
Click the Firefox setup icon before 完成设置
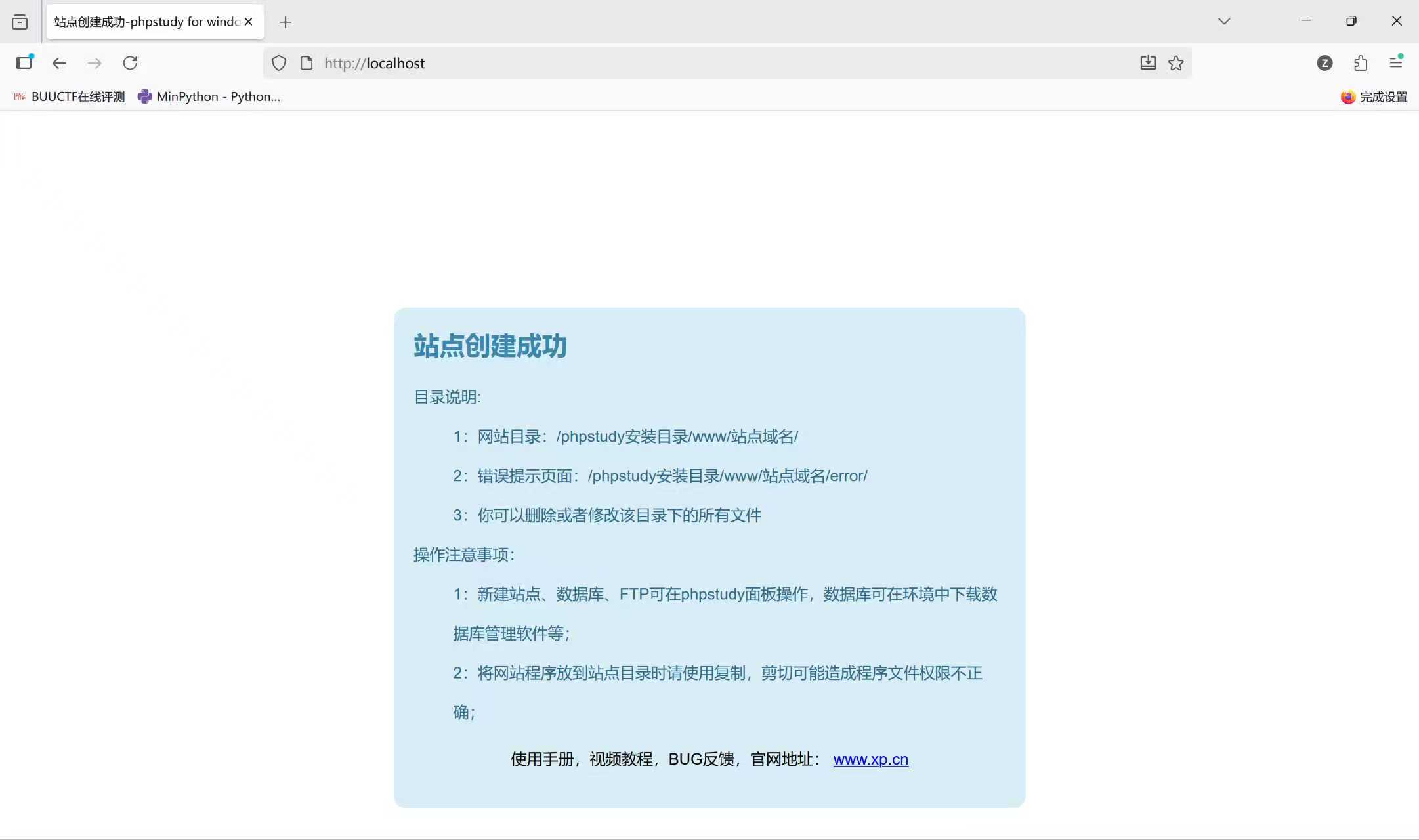1347,96
